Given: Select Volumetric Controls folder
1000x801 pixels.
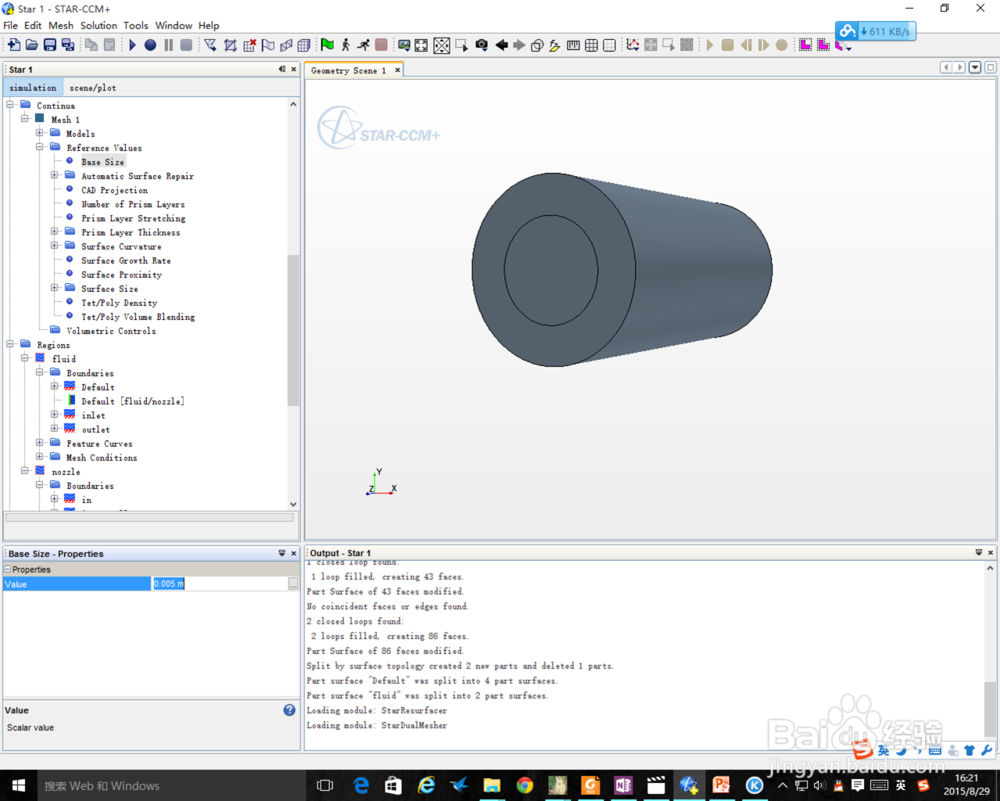Looking at the screenshot, I should (x=111, y=331).
